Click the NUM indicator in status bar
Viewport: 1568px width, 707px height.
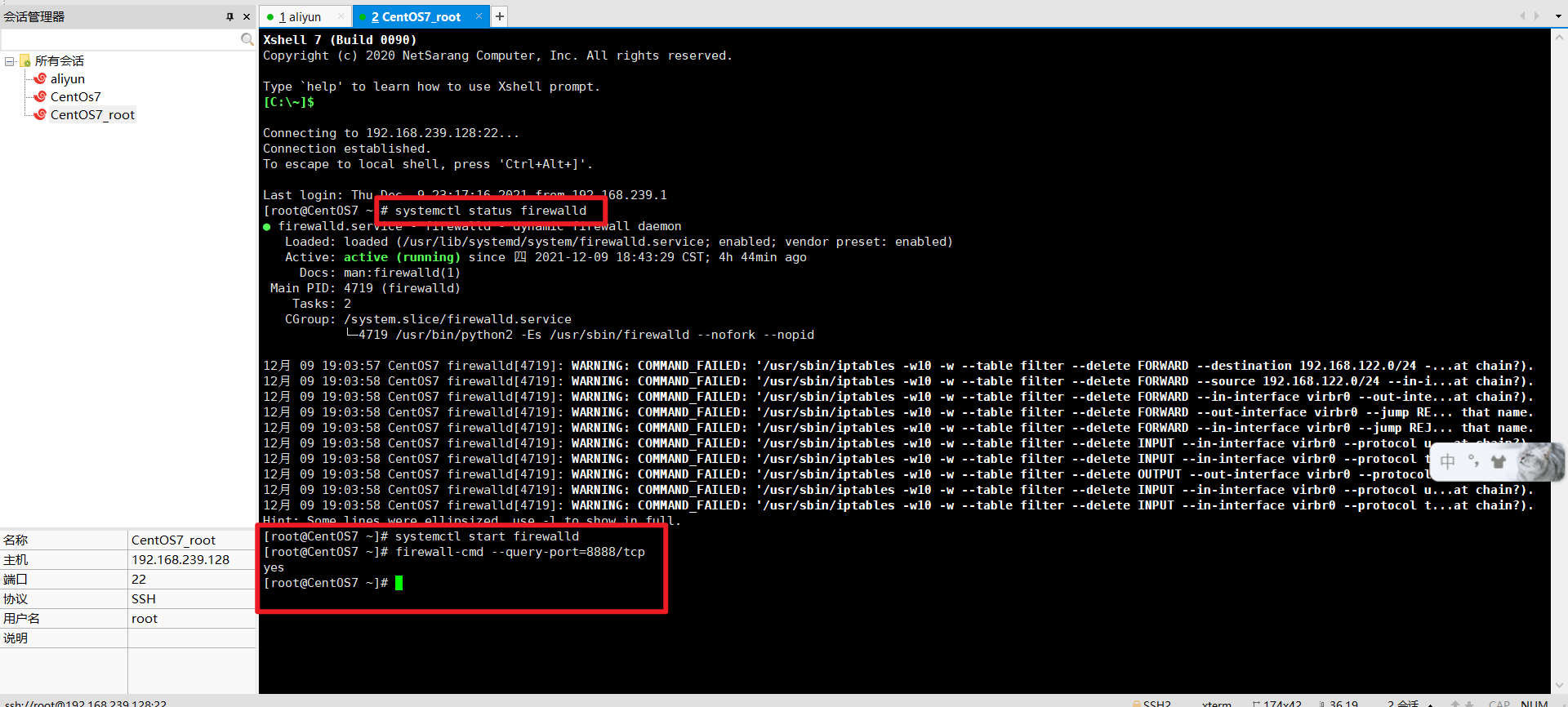(x=1535, y=703)
